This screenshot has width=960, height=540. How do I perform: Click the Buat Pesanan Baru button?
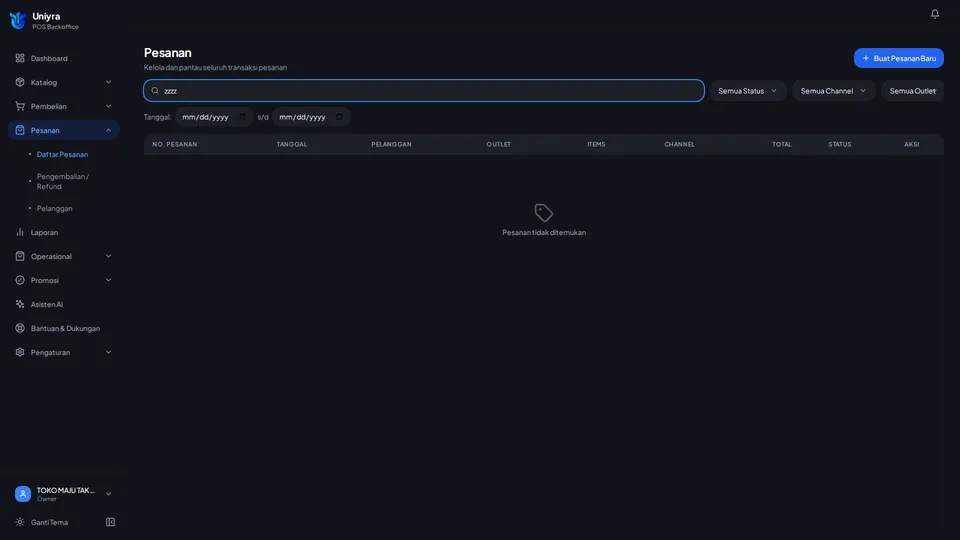(898, 58)
